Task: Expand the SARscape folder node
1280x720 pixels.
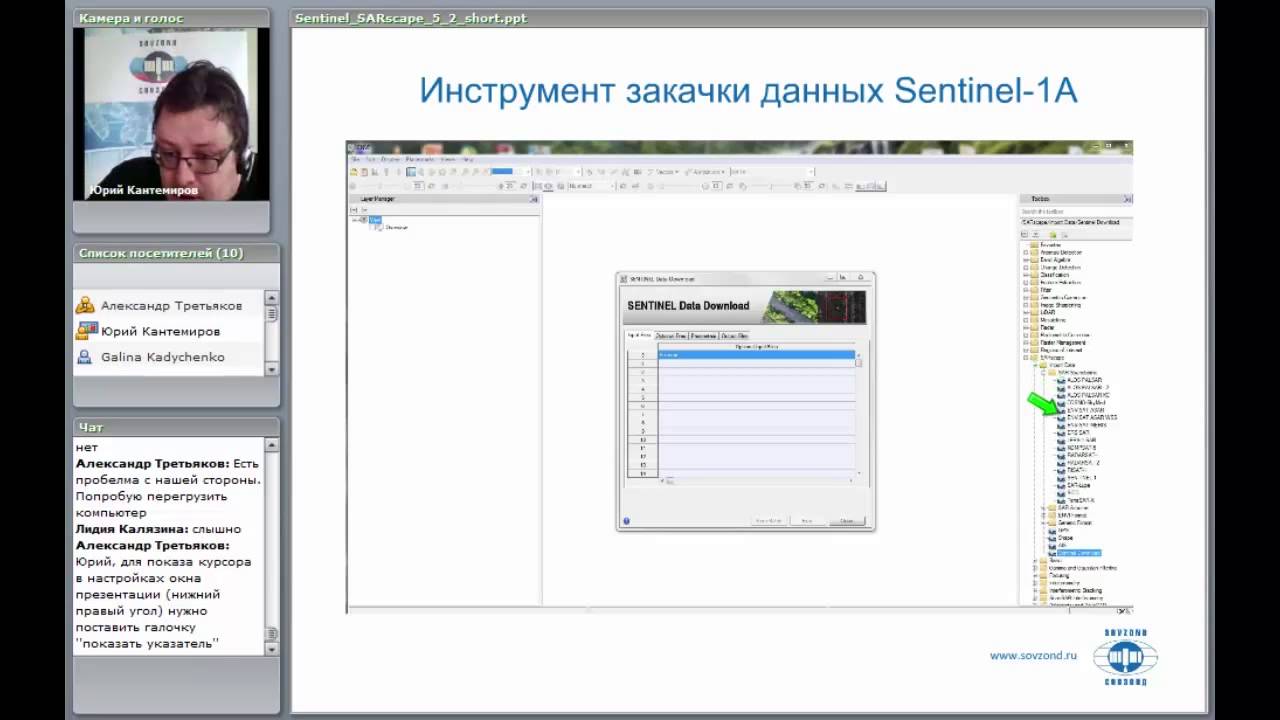Action: point(1025,358)
